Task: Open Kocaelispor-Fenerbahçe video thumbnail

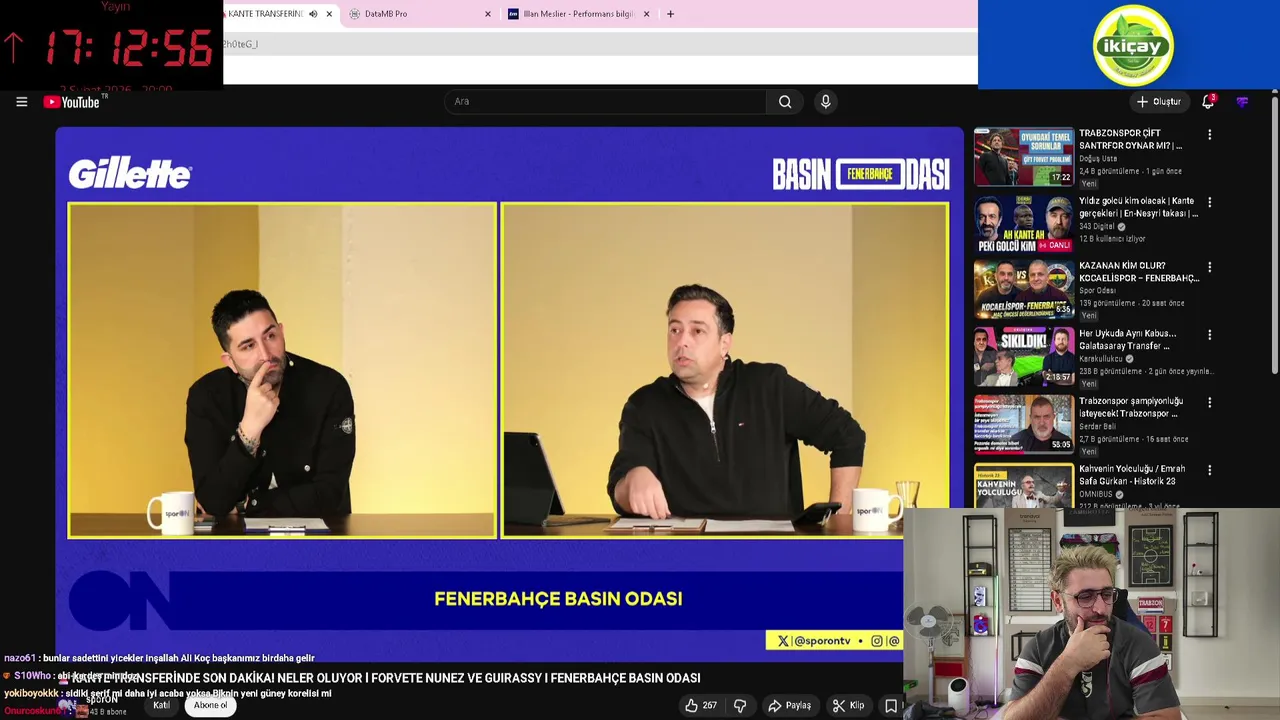Action: [x=1024, y=290]
